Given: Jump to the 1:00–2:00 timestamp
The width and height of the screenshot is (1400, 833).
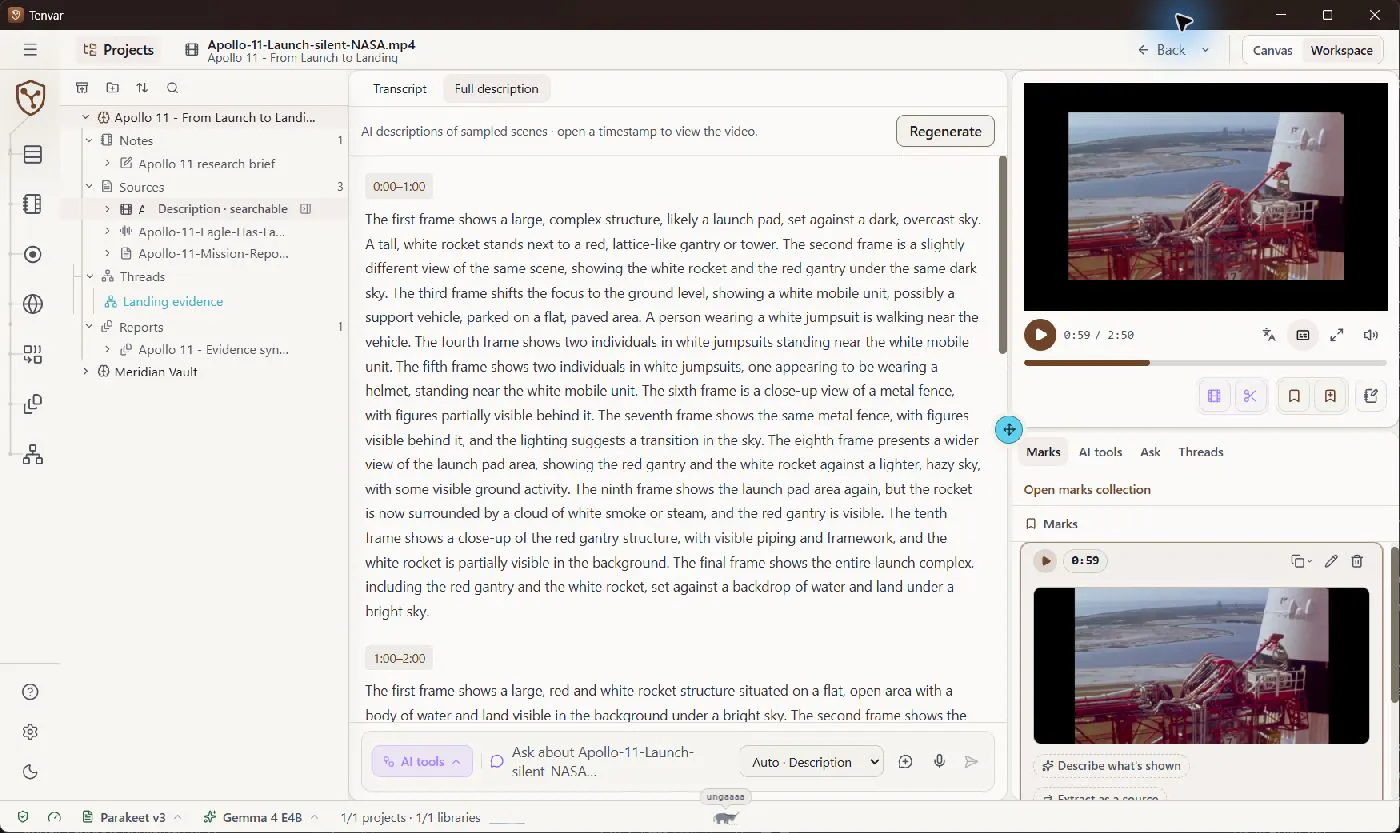Looking at the screenshot, I should coord(399,658).
